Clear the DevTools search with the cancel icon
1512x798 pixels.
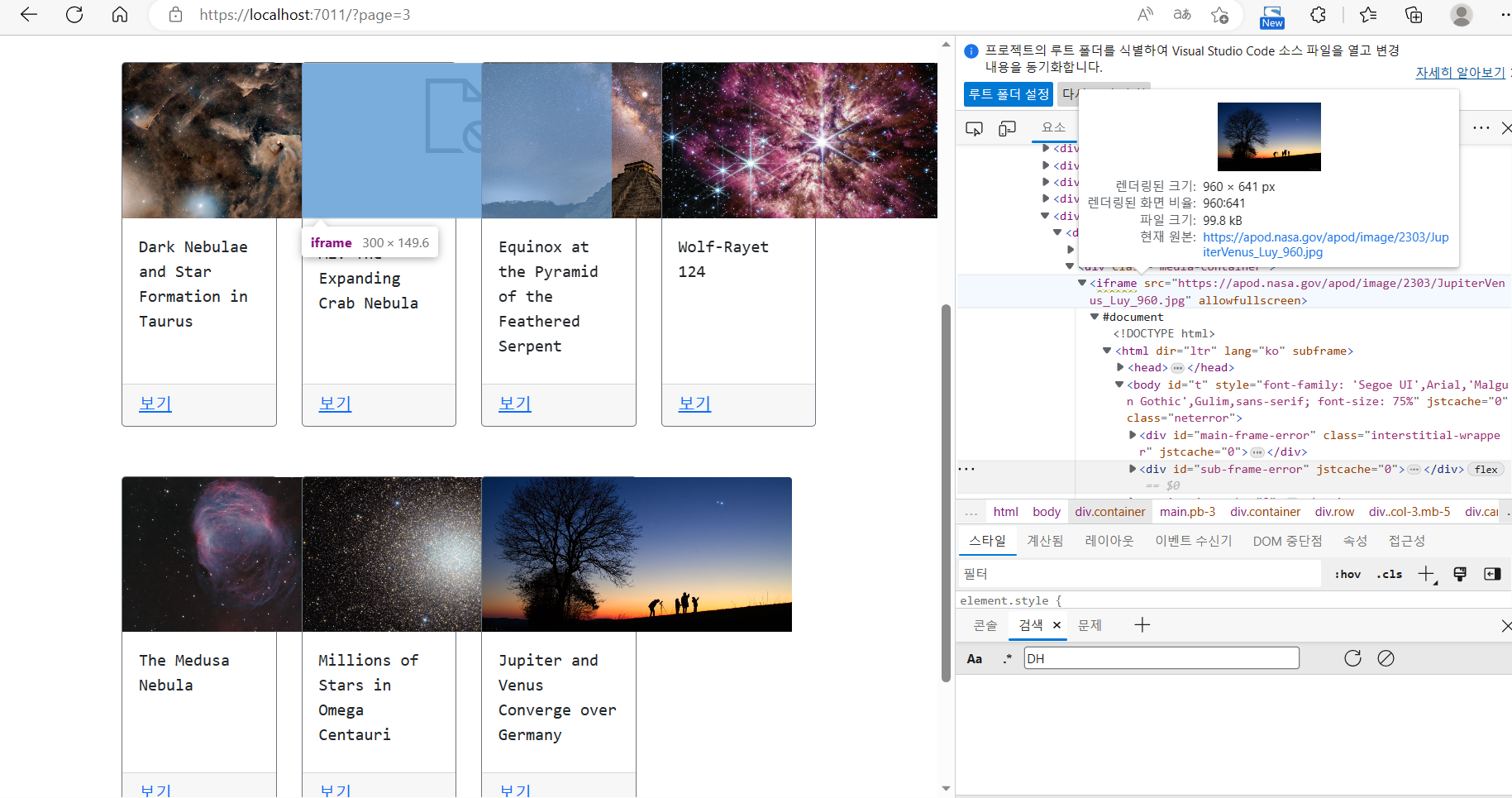click(1386, 658)
